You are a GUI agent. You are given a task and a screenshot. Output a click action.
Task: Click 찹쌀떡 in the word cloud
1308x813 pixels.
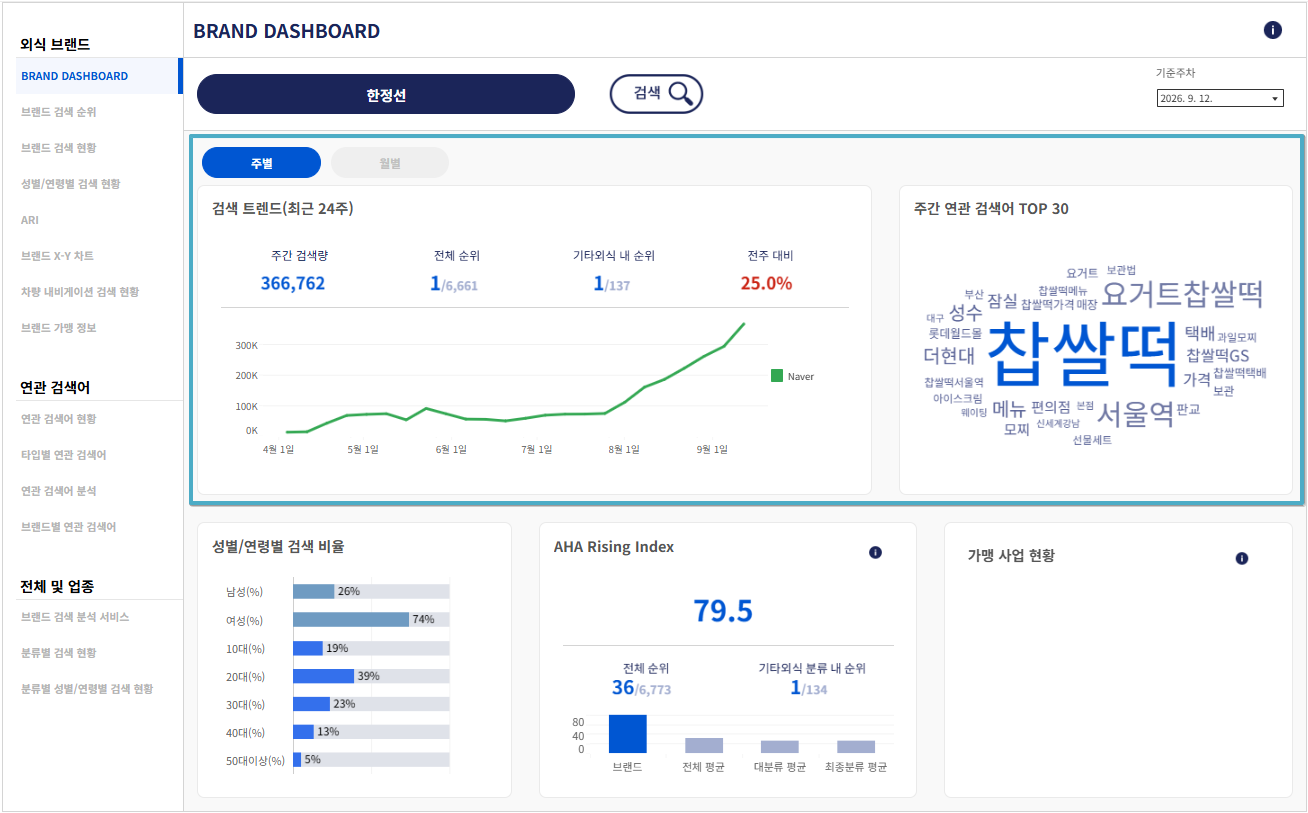point(1084,353)
